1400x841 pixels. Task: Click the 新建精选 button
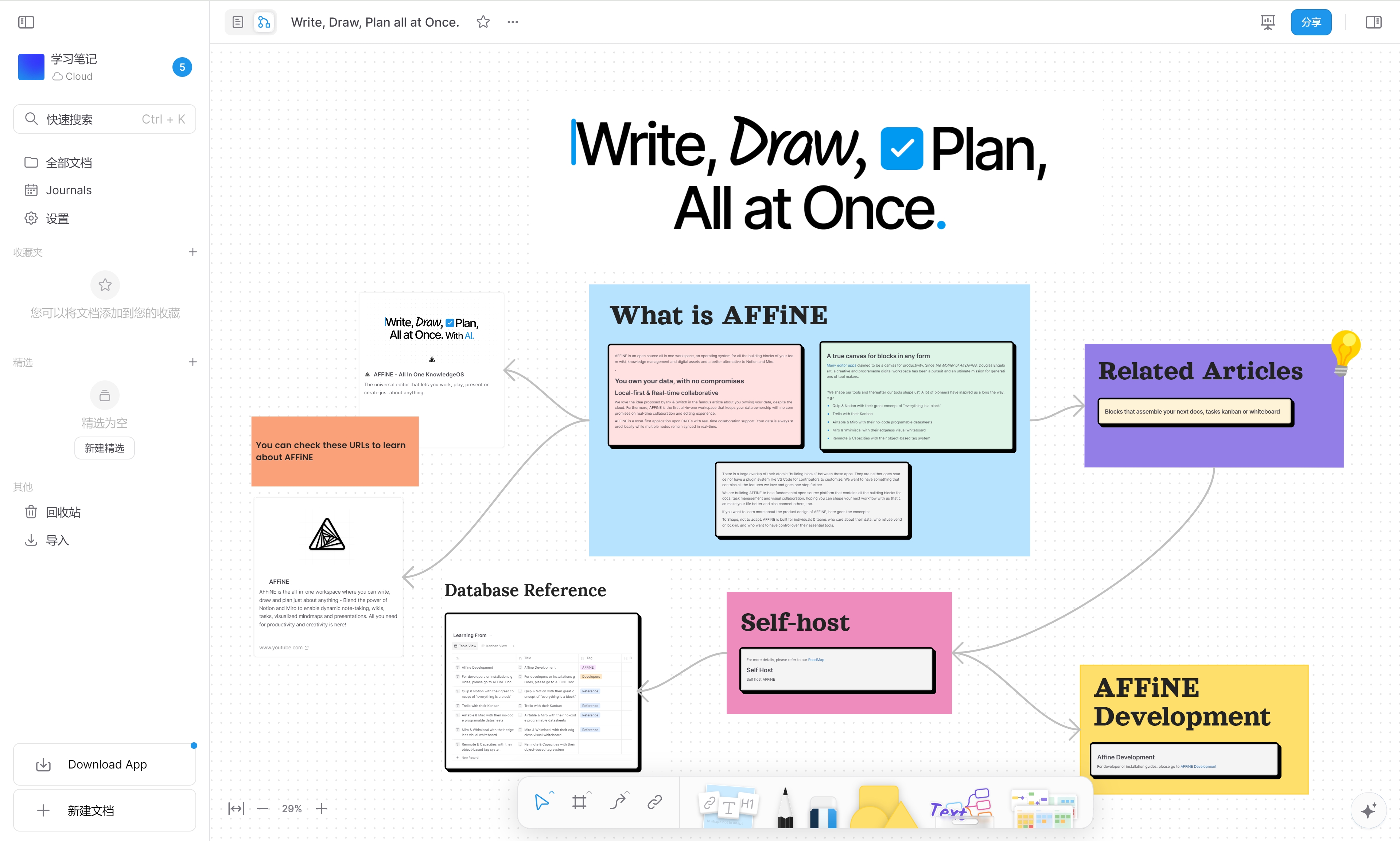coord(104,448)
